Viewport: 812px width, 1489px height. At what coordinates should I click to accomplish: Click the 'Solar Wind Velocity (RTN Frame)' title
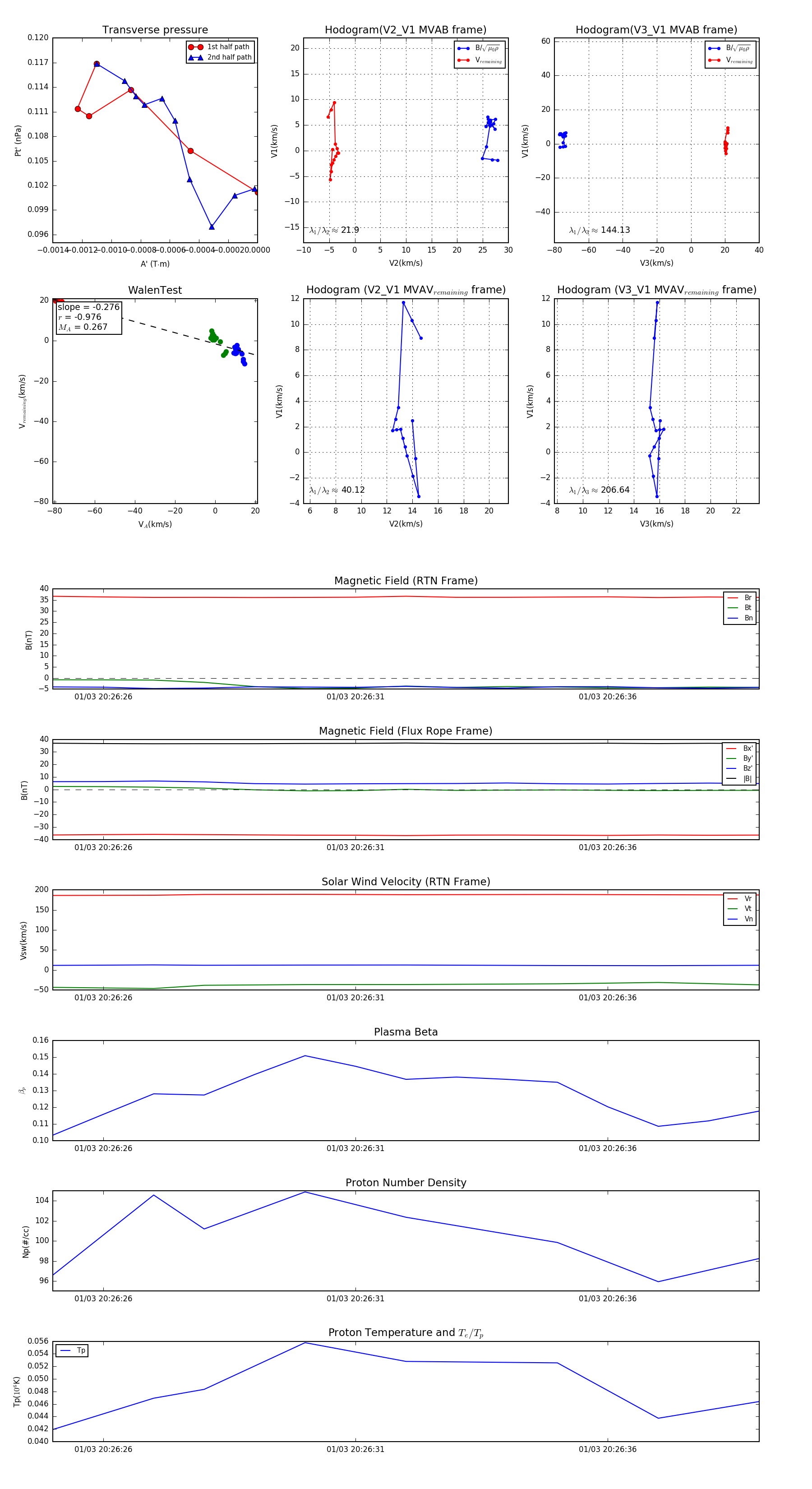click(406, 882)
